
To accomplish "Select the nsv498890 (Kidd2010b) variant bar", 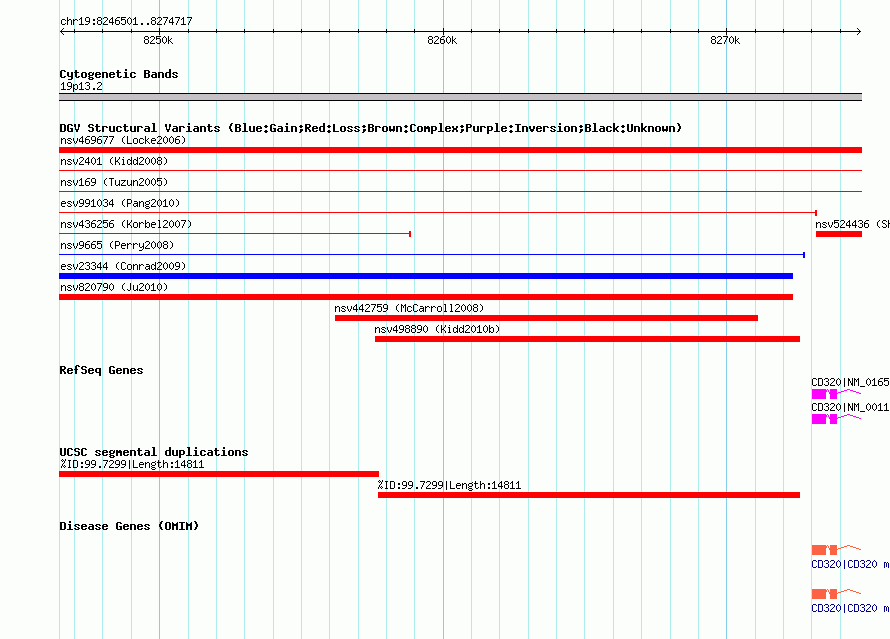I will pyautogui.click(x=587, y=339).
